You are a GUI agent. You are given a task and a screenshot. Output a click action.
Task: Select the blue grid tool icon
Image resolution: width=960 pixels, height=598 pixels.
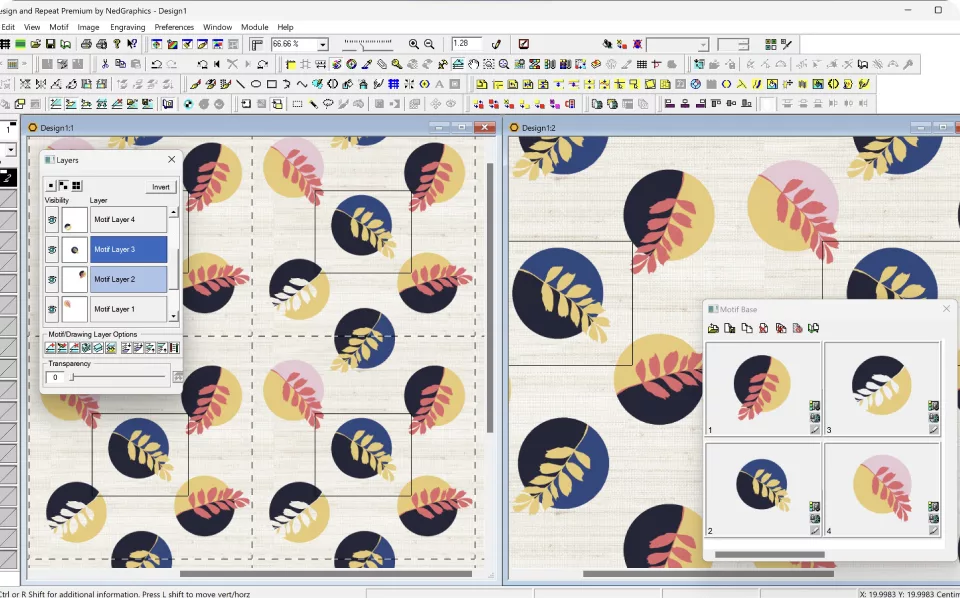(x=394, y=84)
